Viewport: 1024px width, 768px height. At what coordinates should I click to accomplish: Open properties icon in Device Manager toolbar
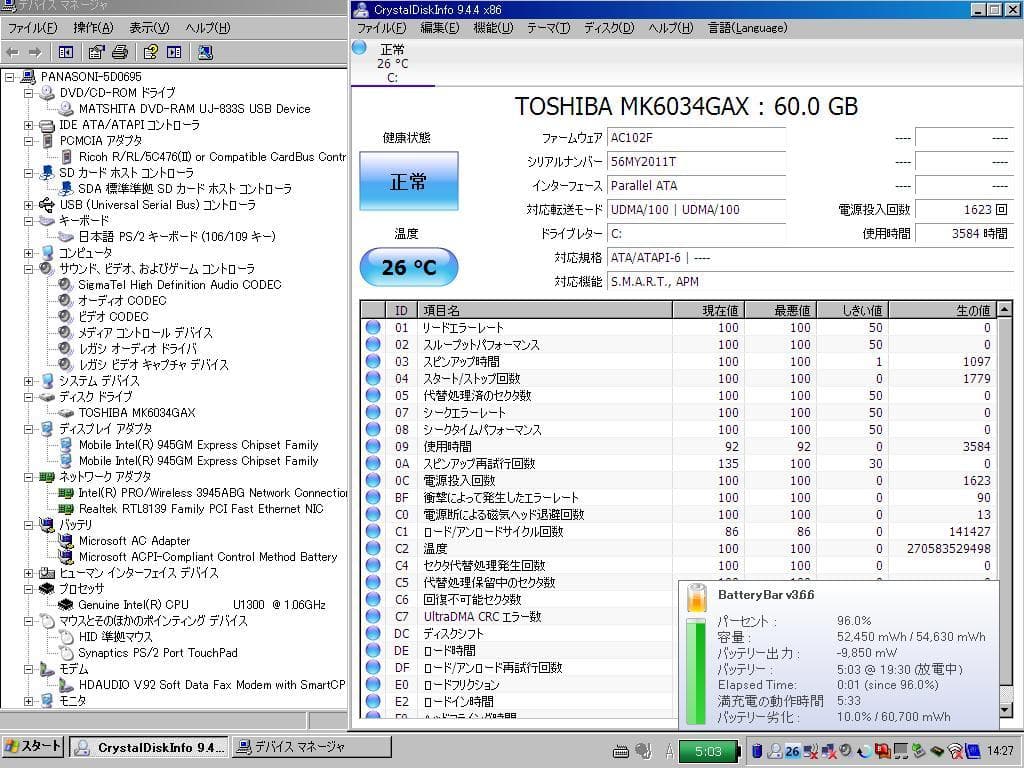tap(96, 52)
